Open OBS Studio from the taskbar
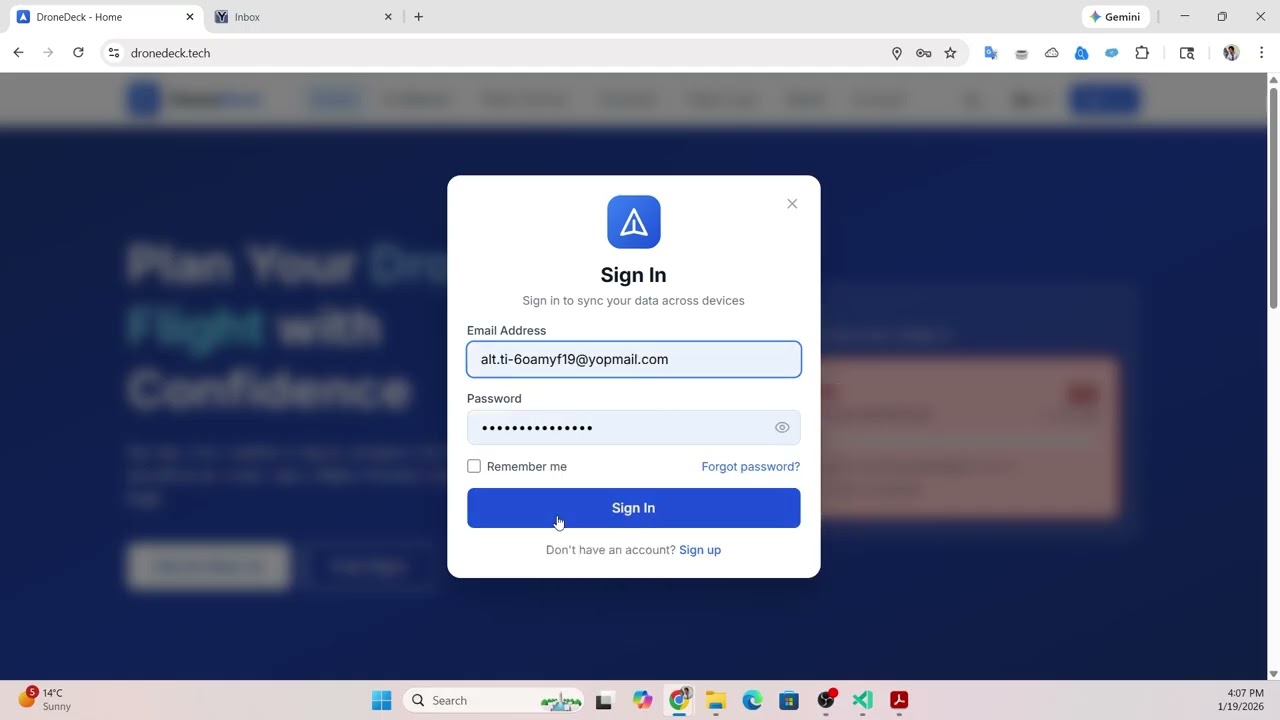Image resolution: width=1280 pixels, height=720 pixels. (826, 700)
